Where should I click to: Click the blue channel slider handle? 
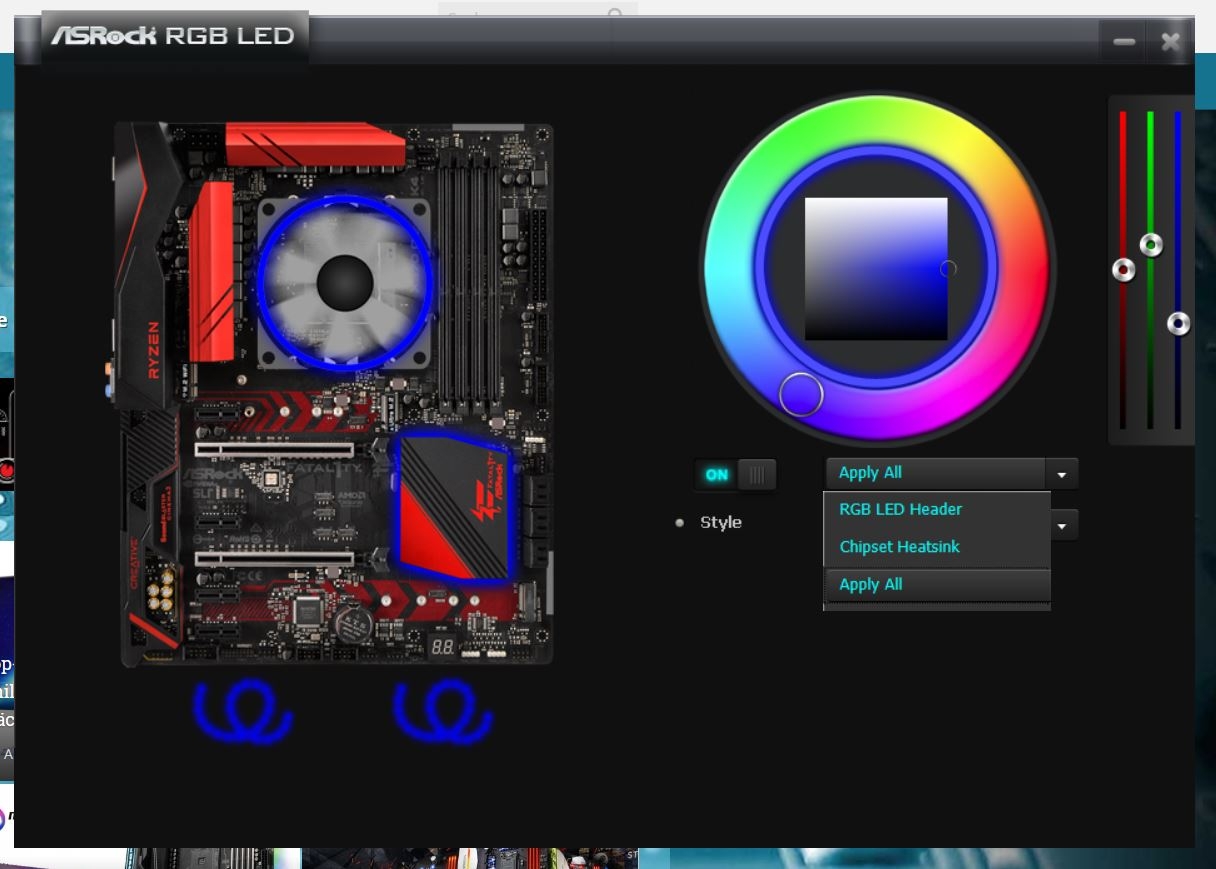pyautogui.click(x=1179, y=323)
